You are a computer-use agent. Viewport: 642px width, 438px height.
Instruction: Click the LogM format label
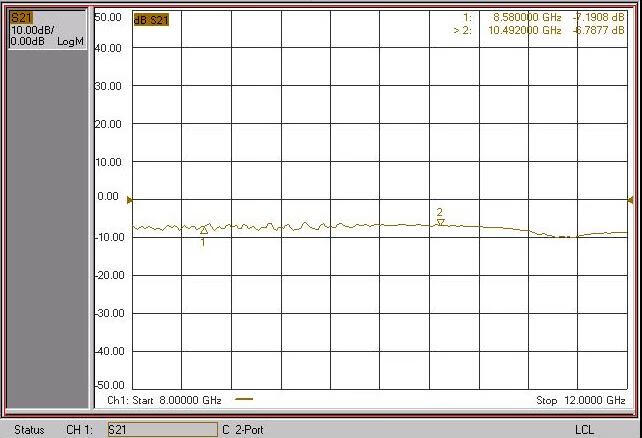point(69,39)
